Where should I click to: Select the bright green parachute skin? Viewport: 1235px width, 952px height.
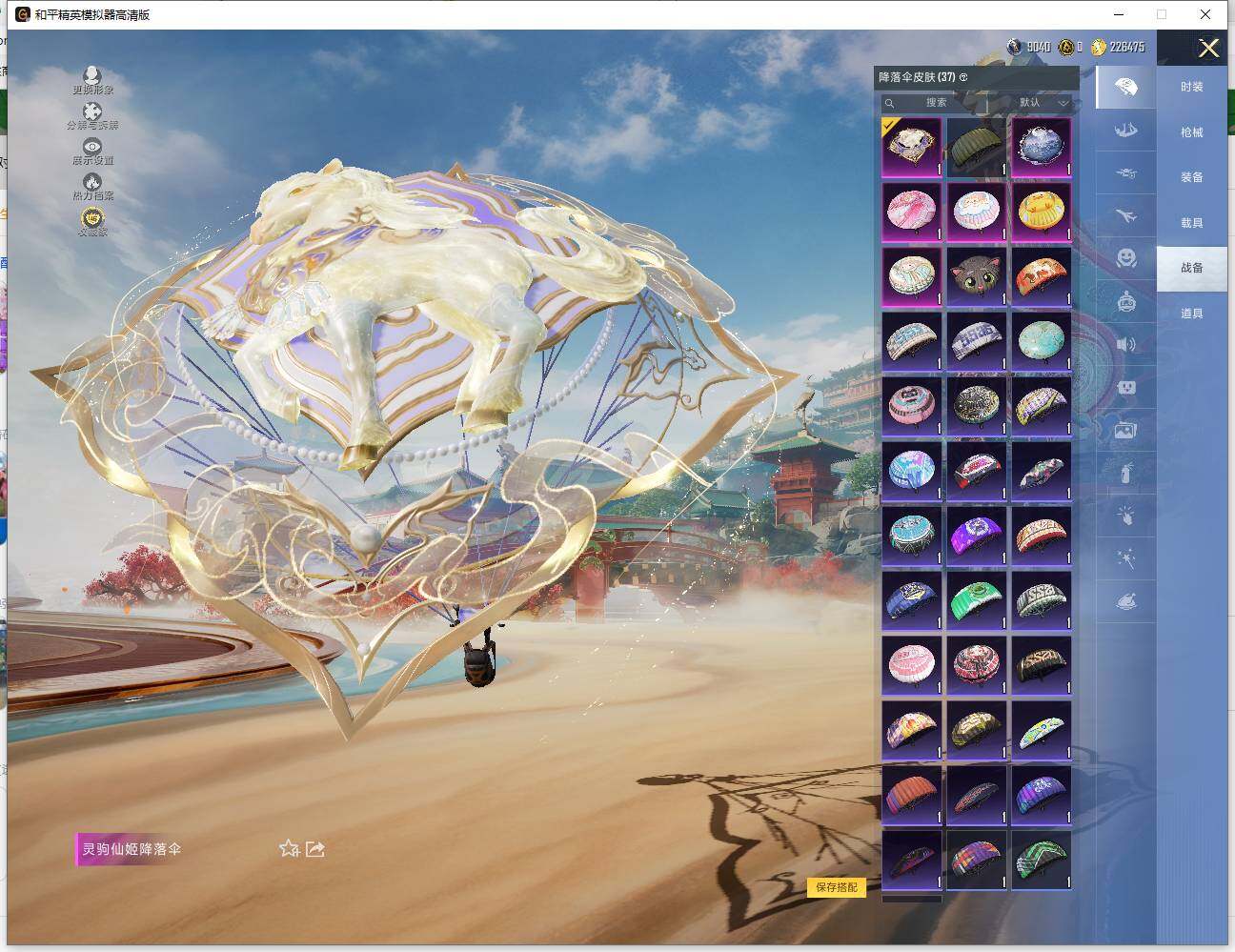point(977,599)
